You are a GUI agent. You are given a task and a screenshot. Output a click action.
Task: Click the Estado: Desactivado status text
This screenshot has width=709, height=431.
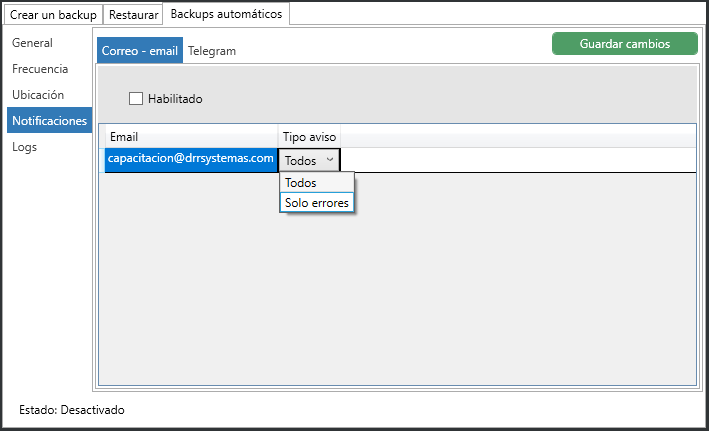[x=72, y=410]
